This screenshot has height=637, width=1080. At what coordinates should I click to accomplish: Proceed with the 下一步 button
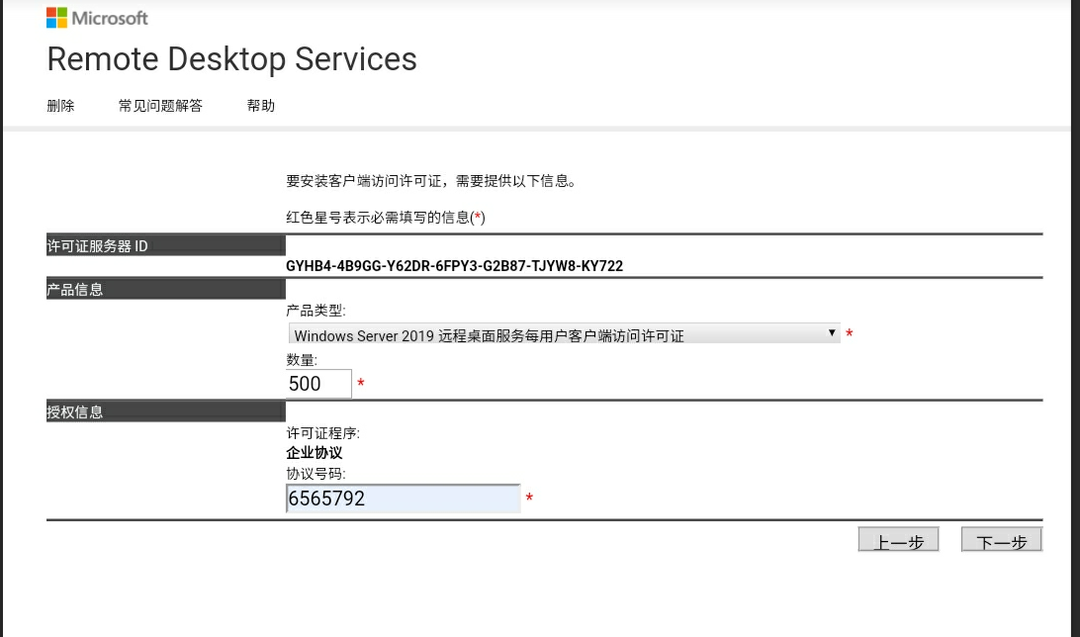(1001, 539)
